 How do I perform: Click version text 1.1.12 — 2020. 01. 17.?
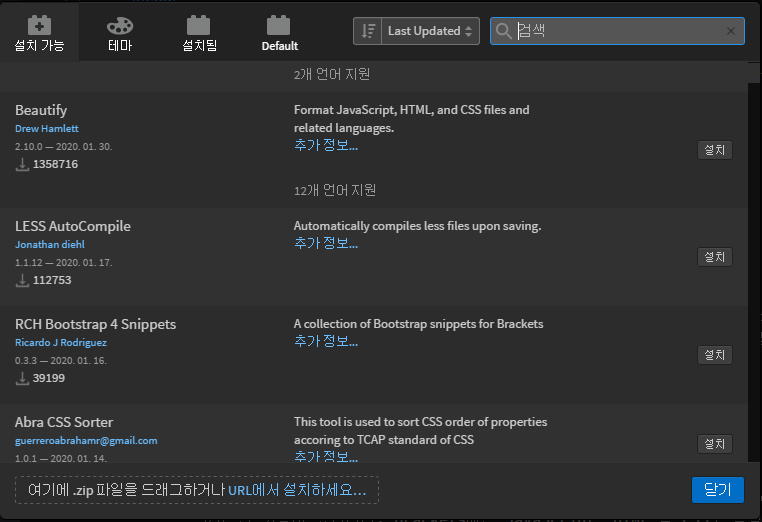point(64,263)
